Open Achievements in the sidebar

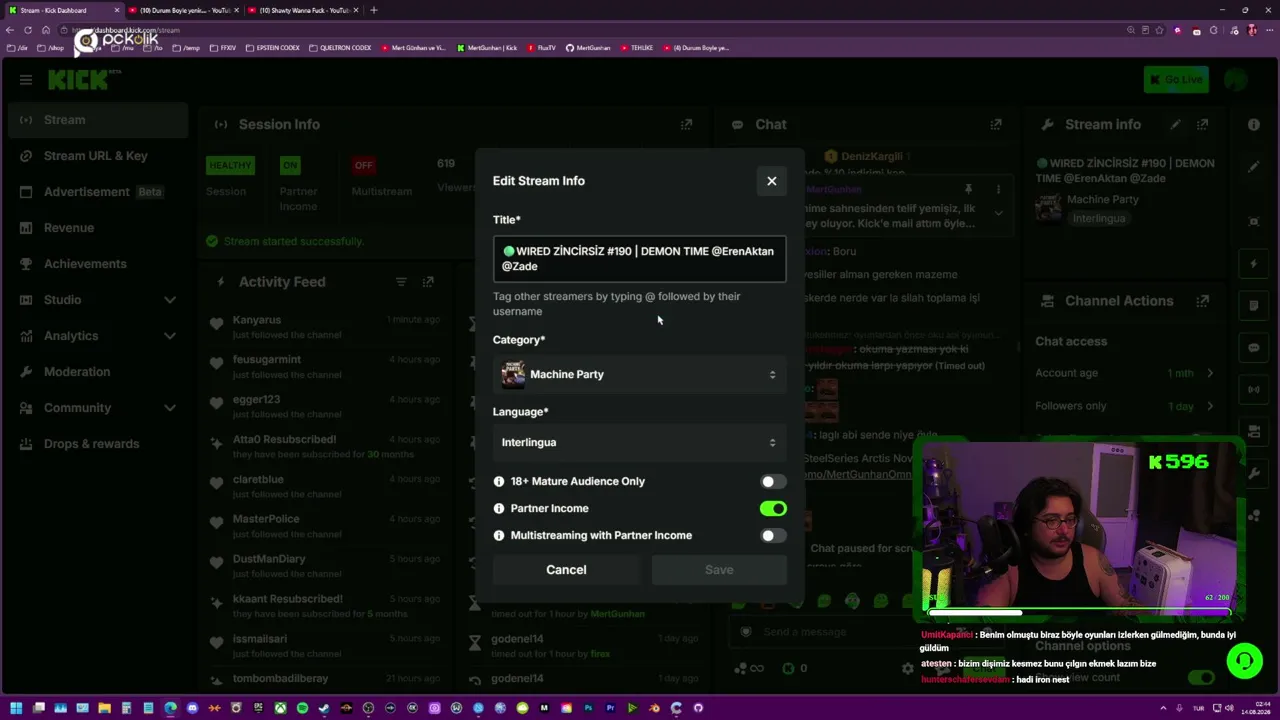97,264
